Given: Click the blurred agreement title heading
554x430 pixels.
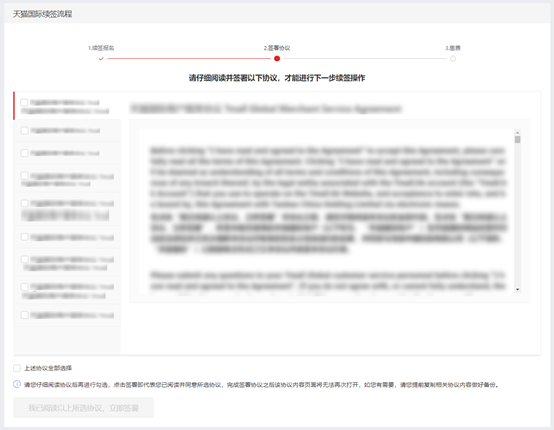Looking at the screenshot, I should (266, 108).
